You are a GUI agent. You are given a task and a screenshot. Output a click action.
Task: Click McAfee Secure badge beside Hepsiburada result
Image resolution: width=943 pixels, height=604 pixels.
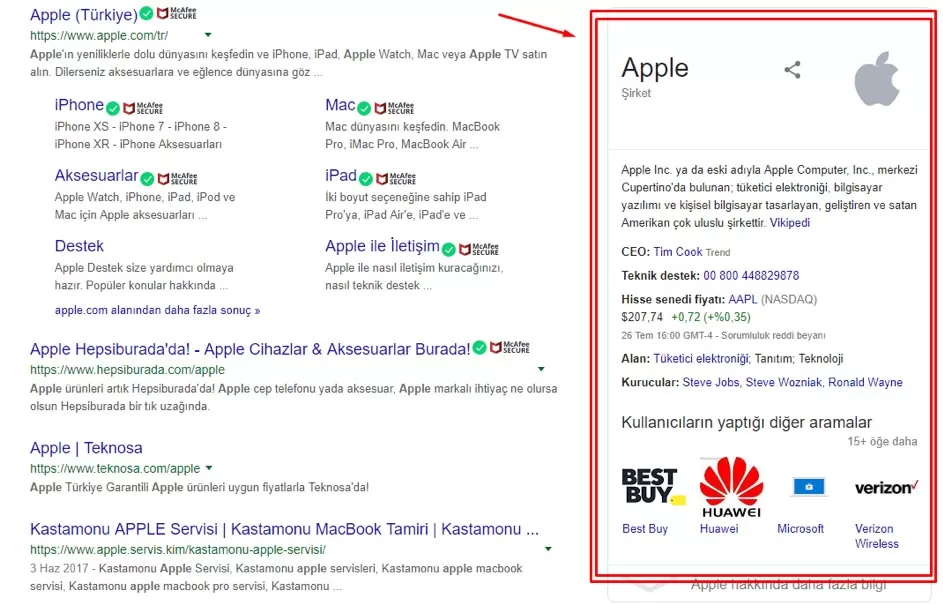[x=510, y=348]
